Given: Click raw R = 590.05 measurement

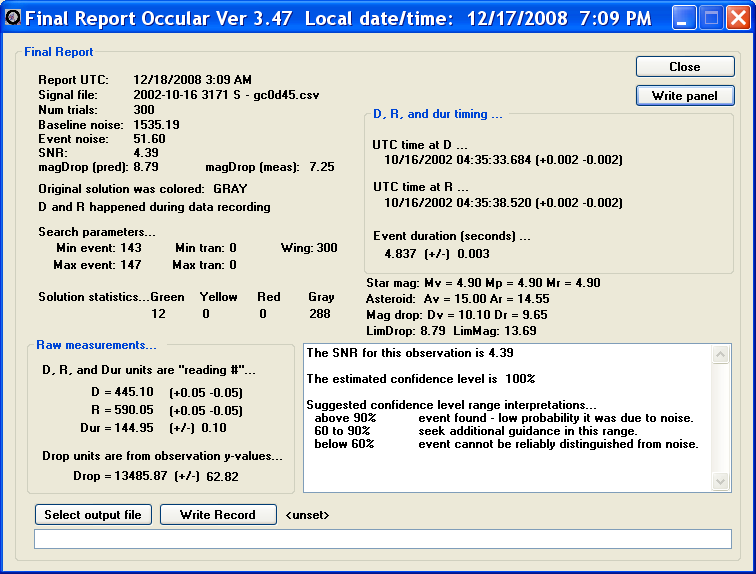Looking at the screenshot, I should [x=122, y=410].
